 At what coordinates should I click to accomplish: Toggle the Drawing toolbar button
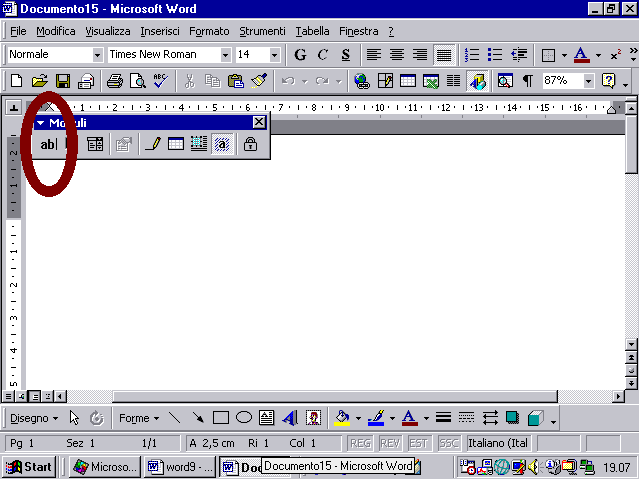[477, 81]
